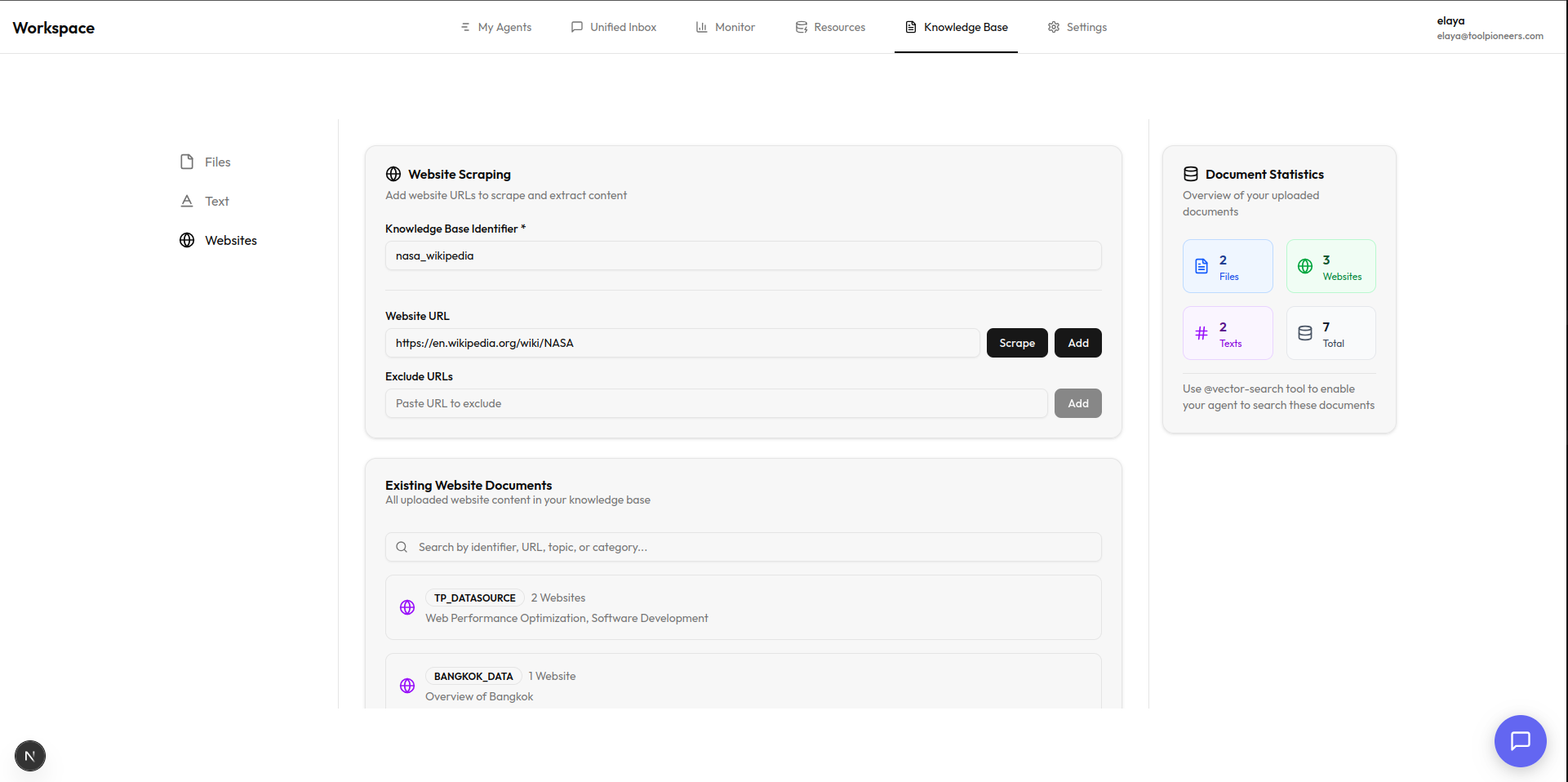Viewport: 1568px width, 782px height.
Task: Click the Scrape button
Action: coord(1016,343)
